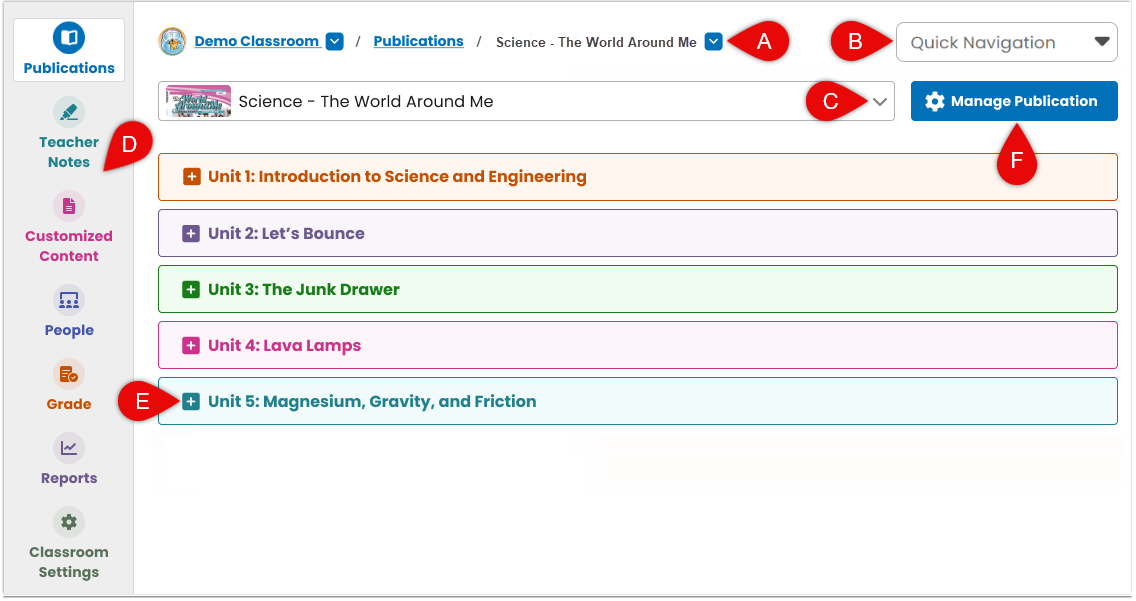
Task: Open the Quick Navigation dropdown
Action: point(1006,42)
